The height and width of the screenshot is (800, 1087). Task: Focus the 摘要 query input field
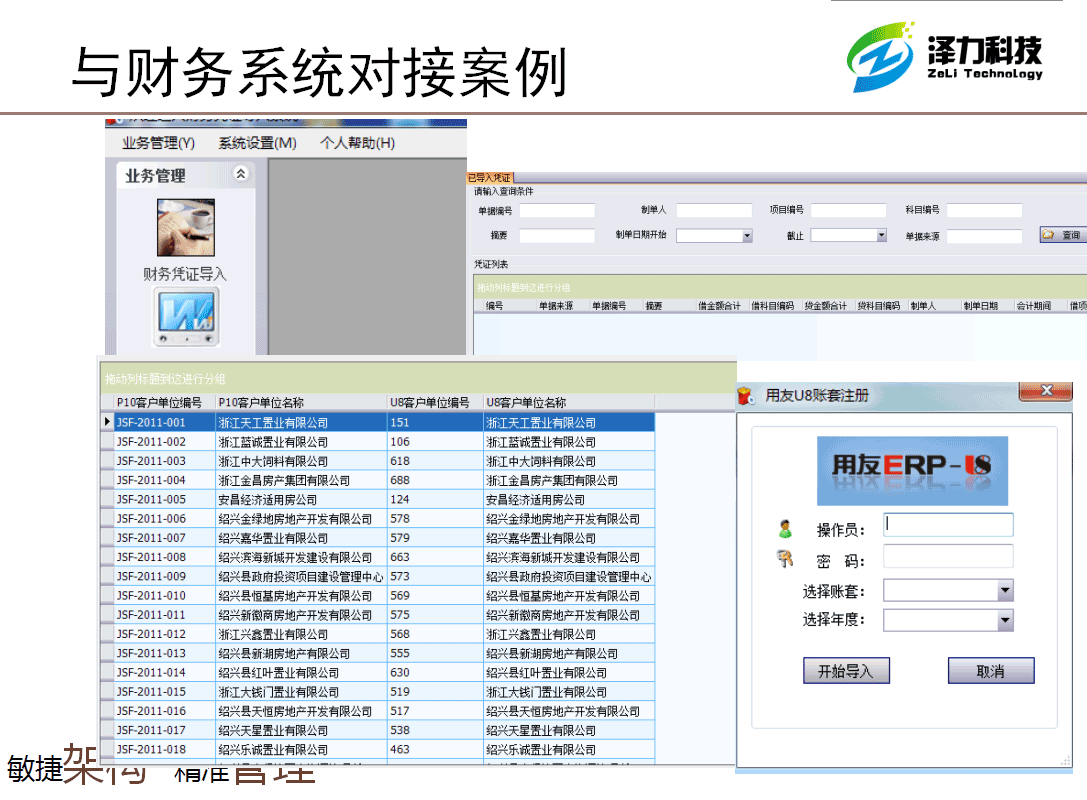[557, 236]
